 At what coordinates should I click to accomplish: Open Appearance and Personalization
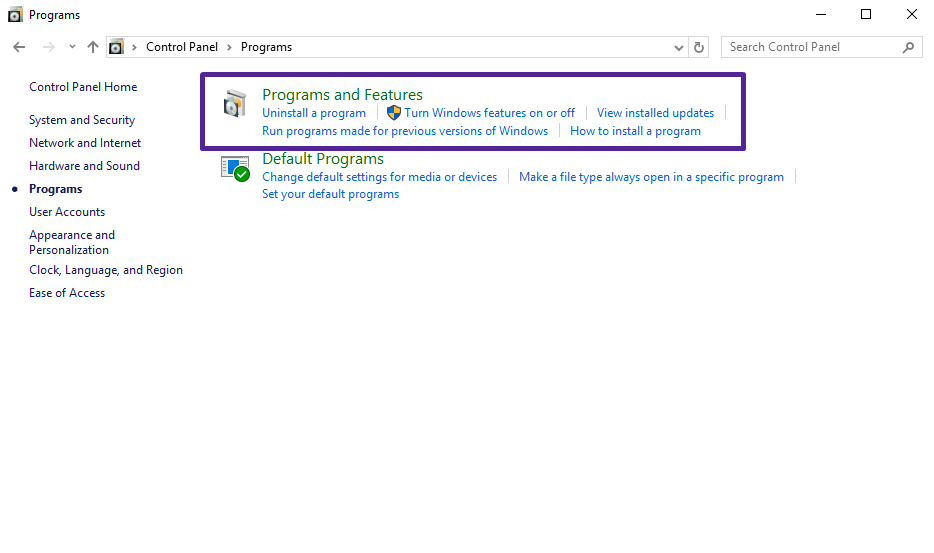(x=72, y=243)
